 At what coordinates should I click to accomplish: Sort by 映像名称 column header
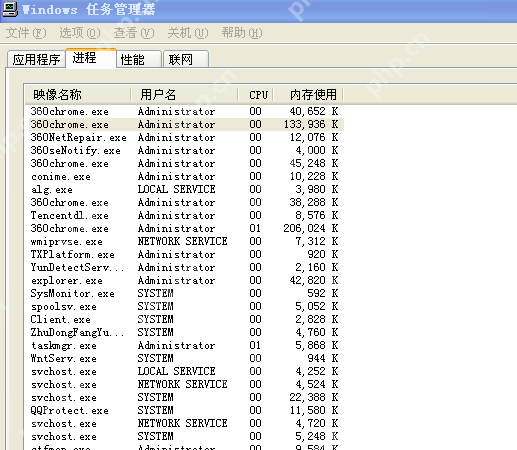(x=78, y=95)
